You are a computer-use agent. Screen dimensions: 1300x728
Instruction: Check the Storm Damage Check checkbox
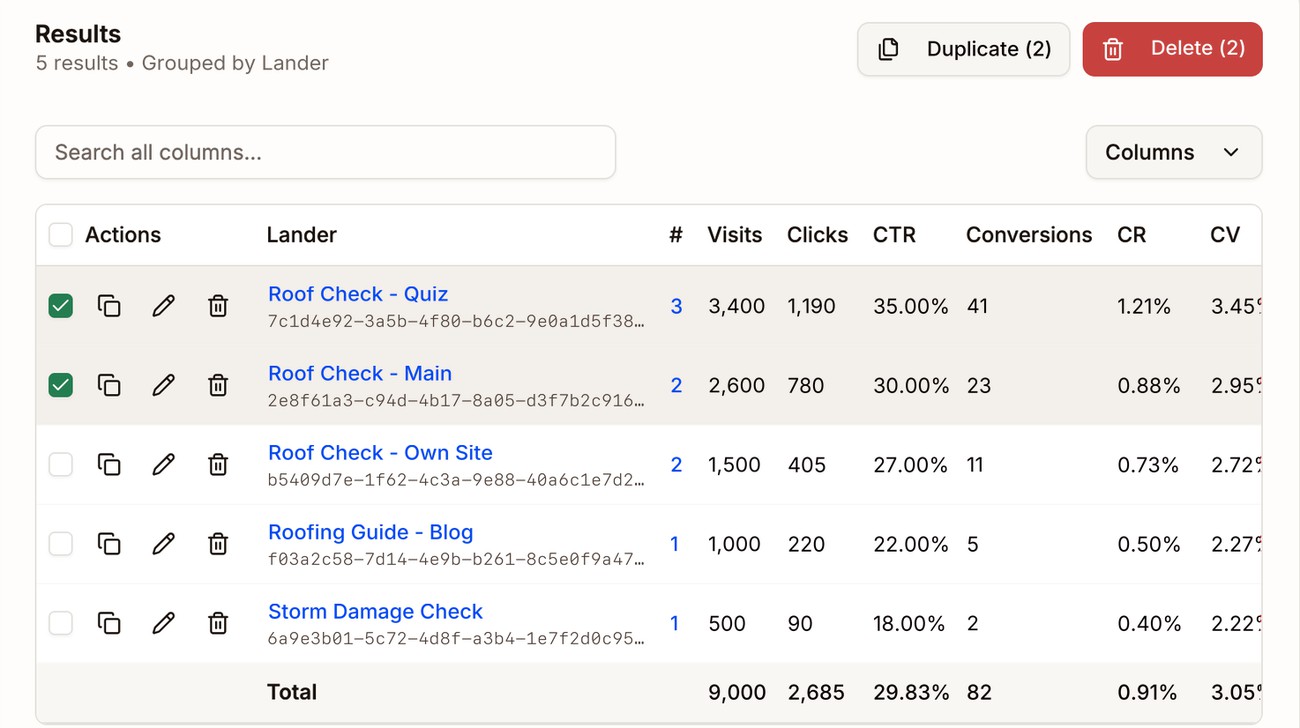click(61, 623)
